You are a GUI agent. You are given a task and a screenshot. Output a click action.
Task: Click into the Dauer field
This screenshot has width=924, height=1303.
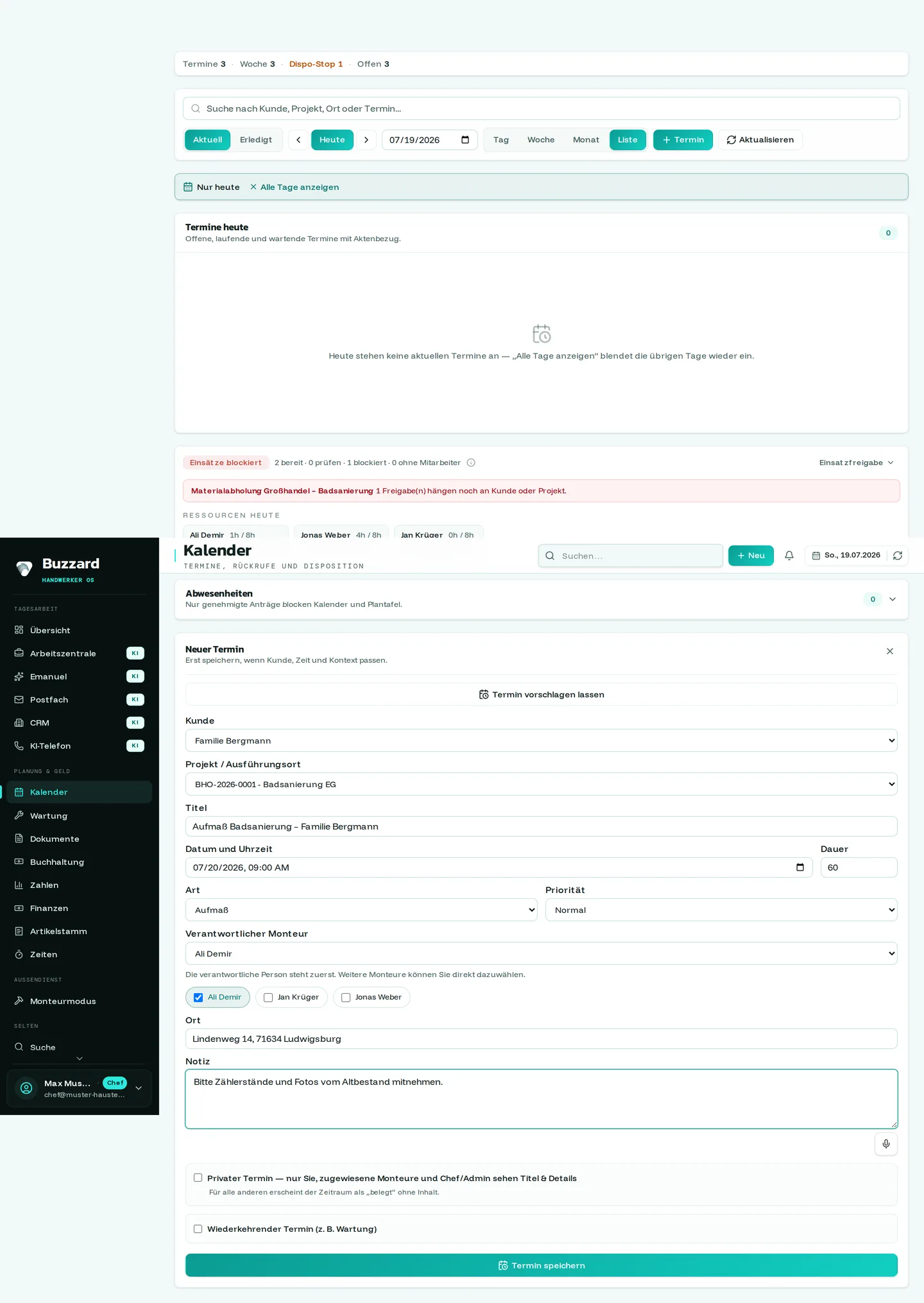(859, 867)
